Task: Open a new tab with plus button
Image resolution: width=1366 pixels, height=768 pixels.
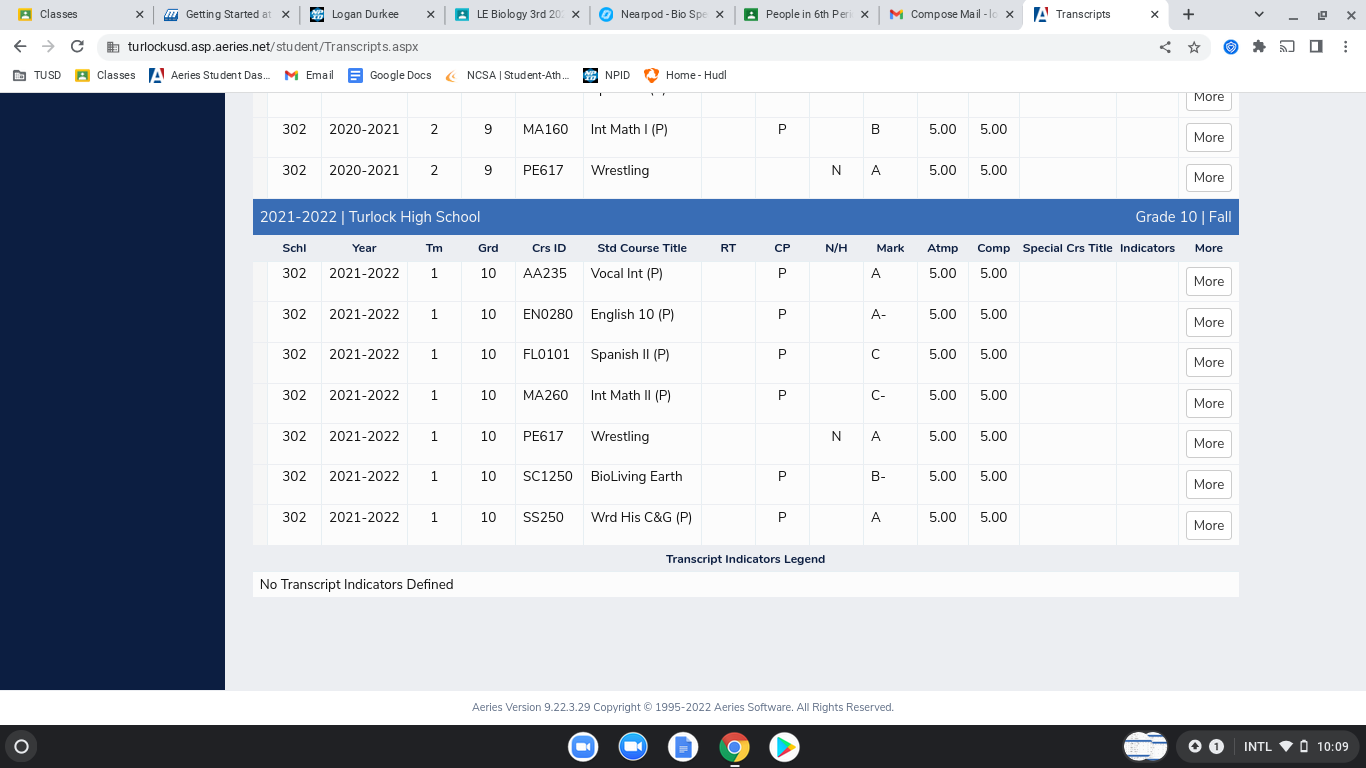Action: [x=1188, y=15]
